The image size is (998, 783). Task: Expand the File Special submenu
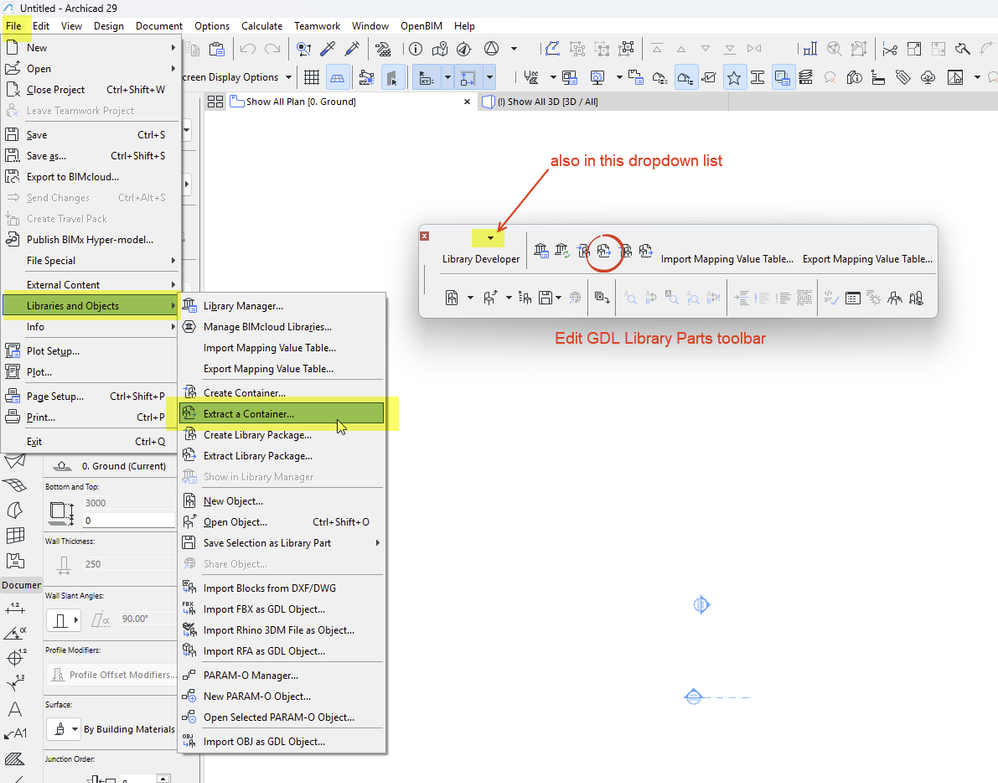point(172,260)
